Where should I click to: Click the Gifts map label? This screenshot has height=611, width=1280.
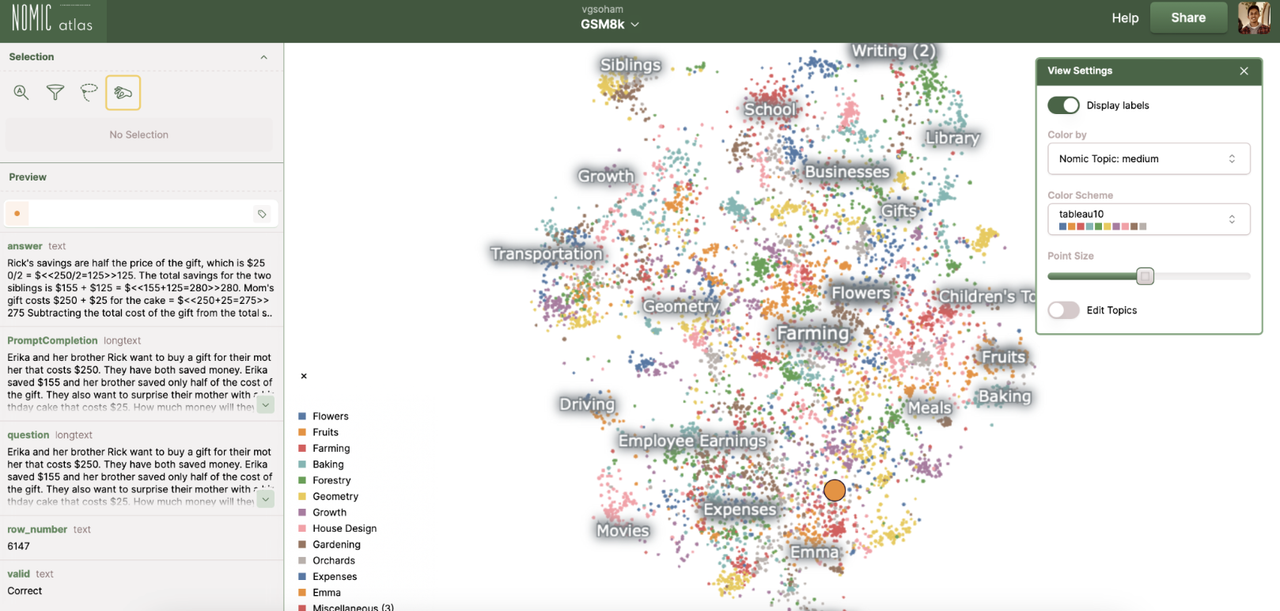click(x=899, y=211)
